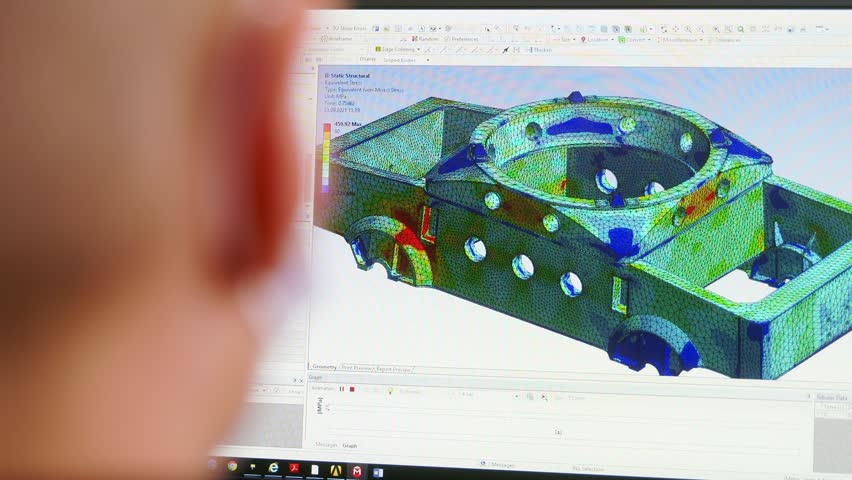Screen dimensions: 852x480
Task: Open the viewports layout dropdown
Action: coord(824,29)
